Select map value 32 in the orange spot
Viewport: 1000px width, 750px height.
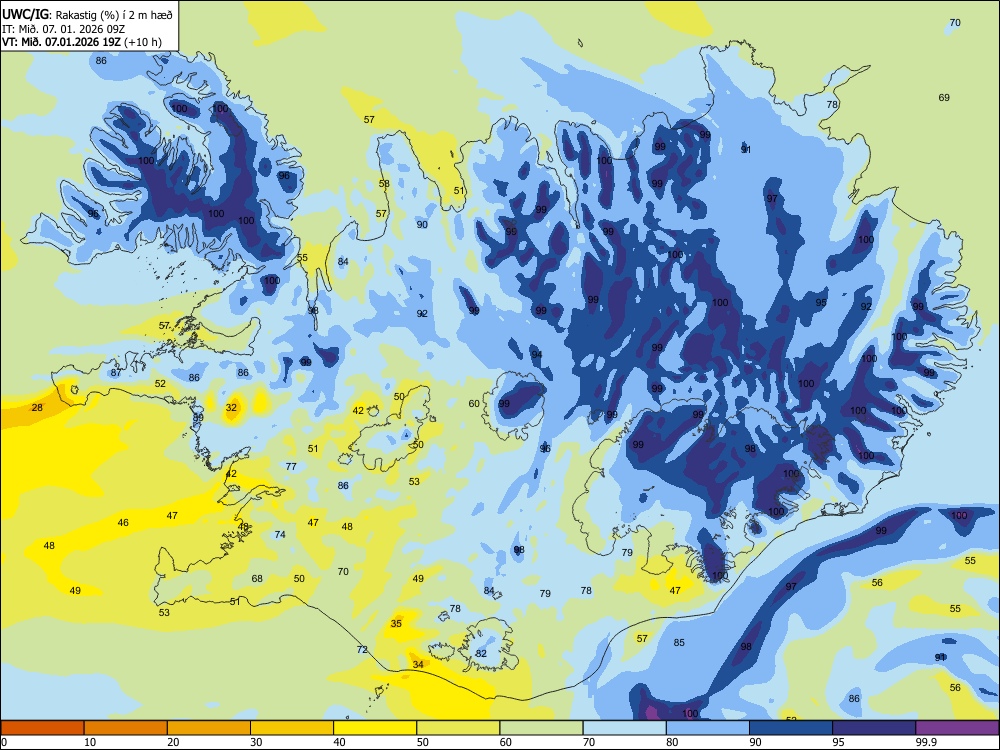(231, 408)
